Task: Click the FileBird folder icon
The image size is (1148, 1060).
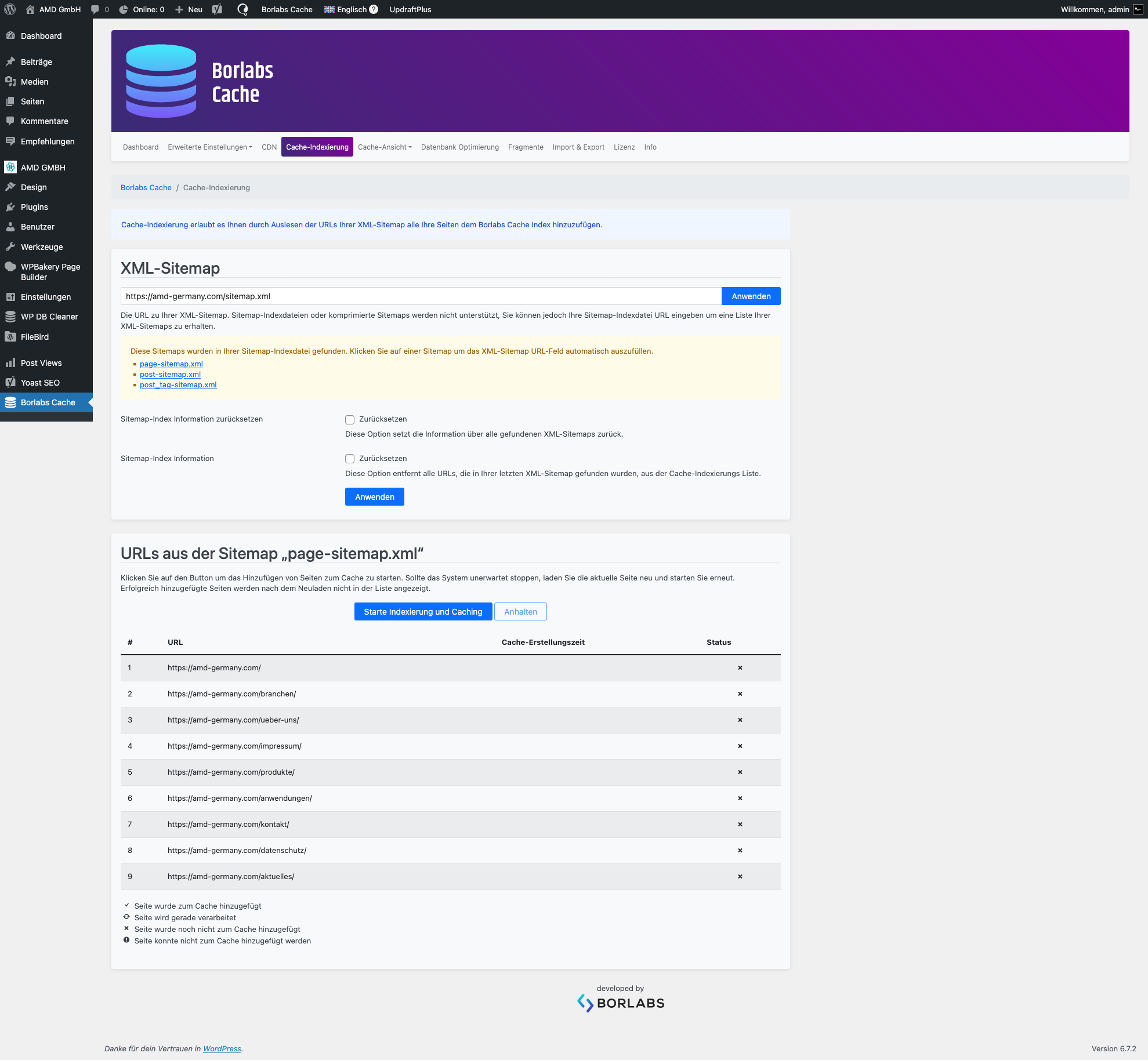Action: pos(10,337)
